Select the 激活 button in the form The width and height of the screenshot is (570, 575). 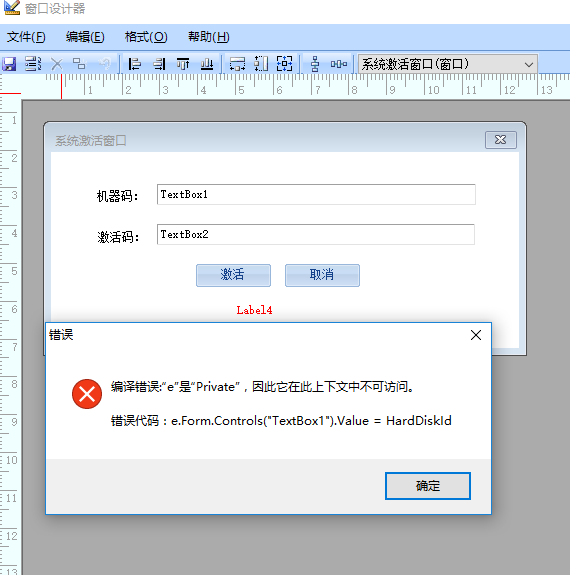[233, 275]
